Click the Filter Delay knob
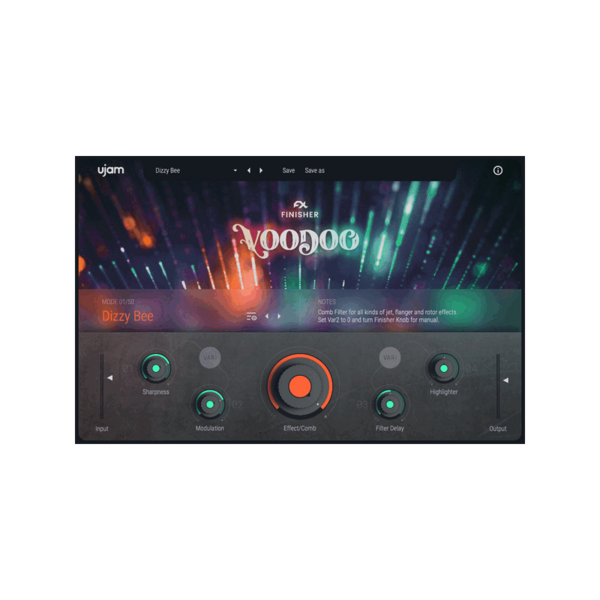Image resolution: width=600 pixels, height=600 pixels. click(390, 404)
